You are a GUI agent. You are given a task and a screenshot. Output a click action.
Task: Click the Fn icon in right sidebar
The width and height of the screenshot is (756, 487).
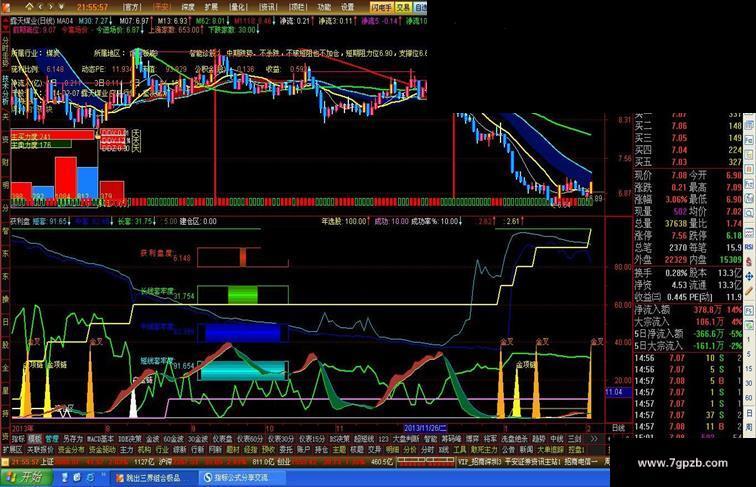tap(749, 184)
